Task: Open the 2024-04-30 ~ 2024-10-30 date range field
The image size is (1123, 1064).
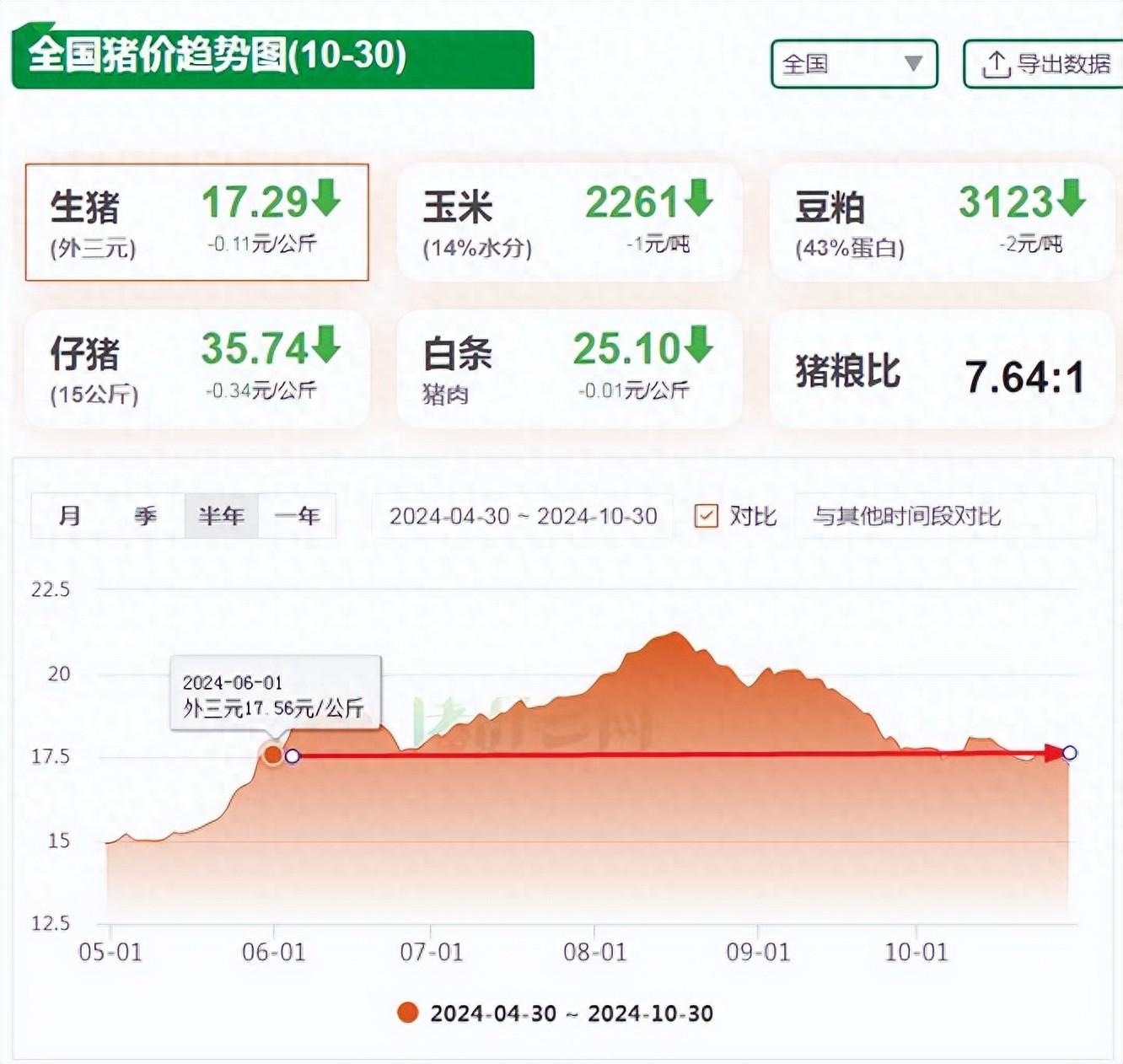Action: coord(523,516)
